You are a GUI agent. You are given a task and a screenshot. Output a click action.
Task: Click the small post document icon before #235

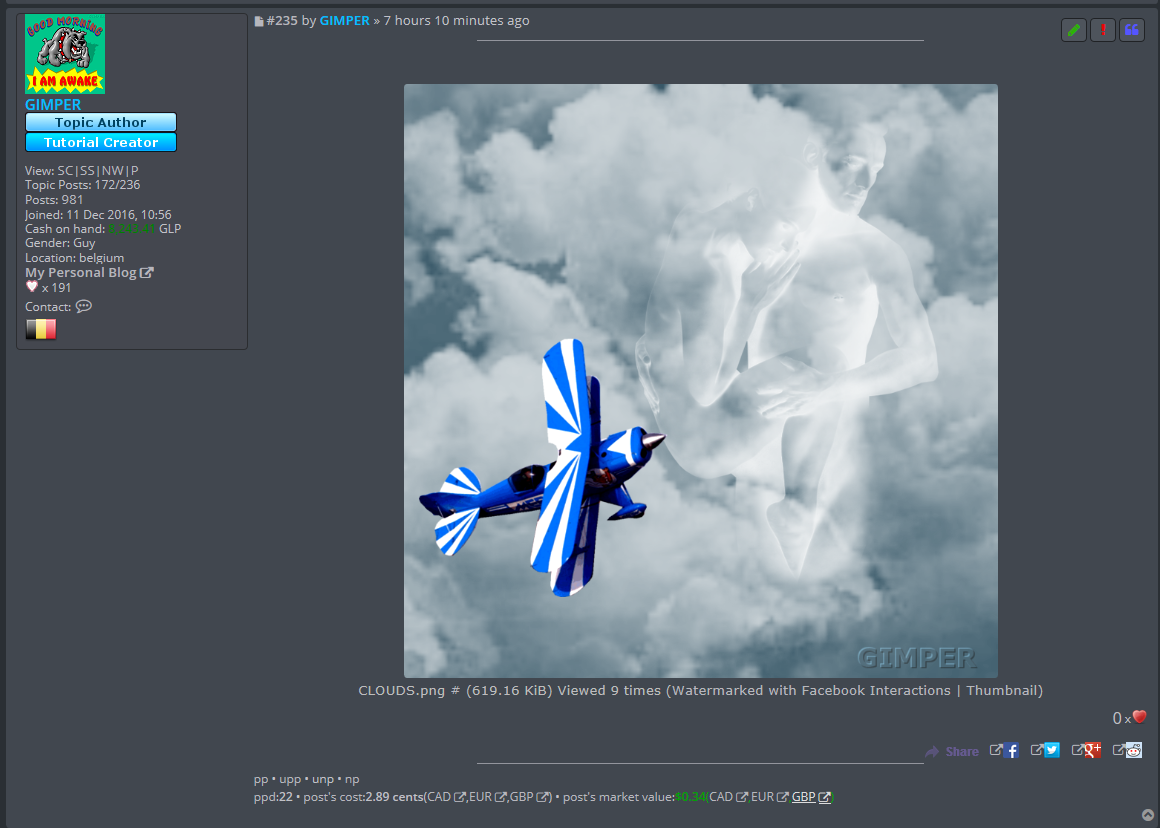pos(259,21)
